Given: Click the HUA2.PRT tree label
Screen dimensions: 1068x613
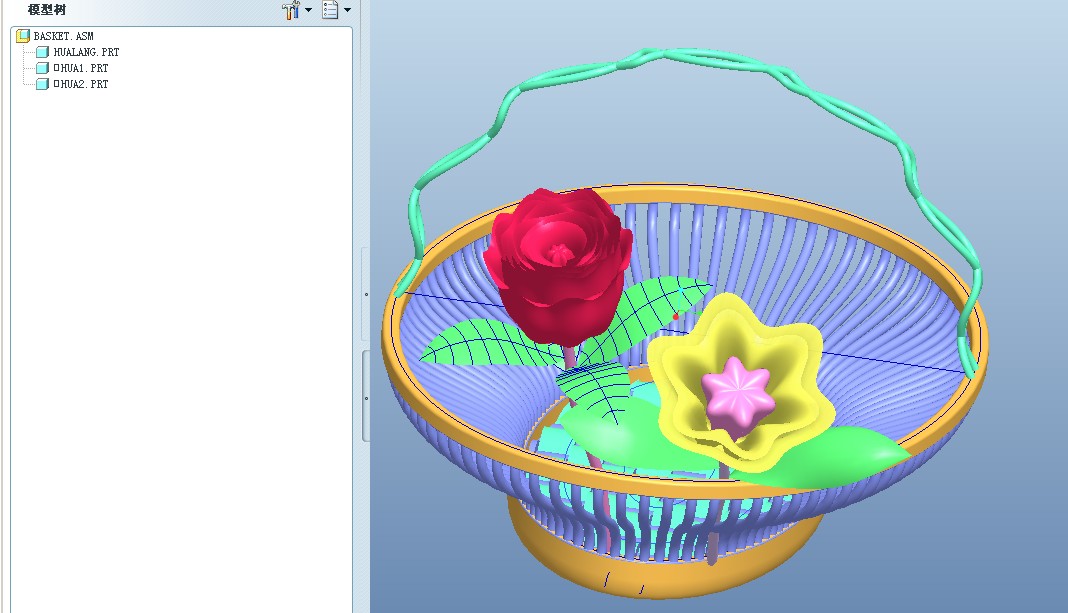Looking at the screenshot, I should [x=81, y=84].
